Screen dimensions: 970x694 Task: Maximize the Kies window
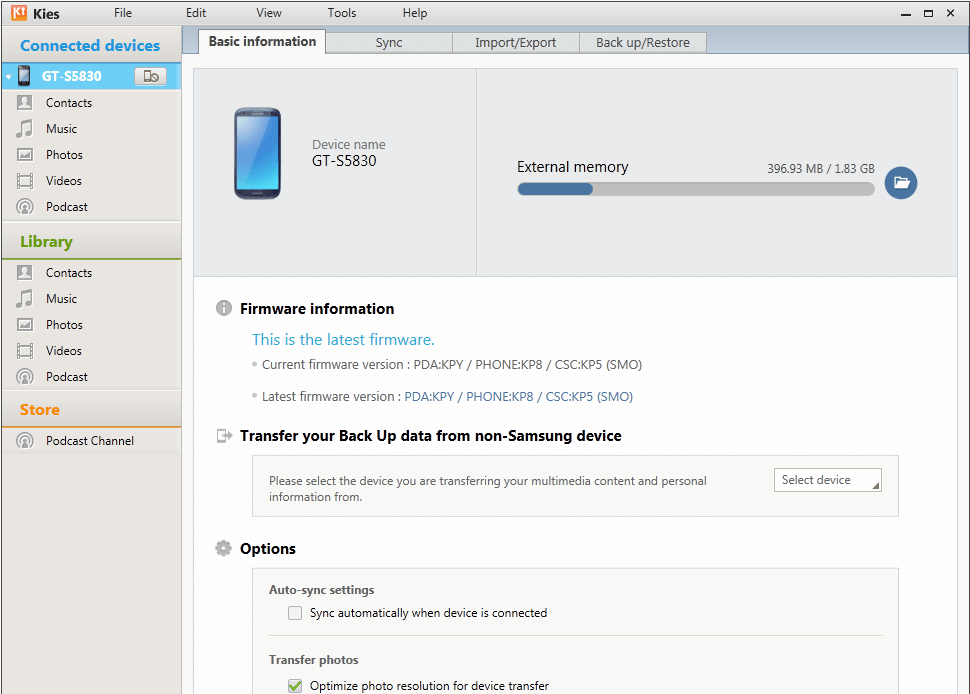coord(928,14)
